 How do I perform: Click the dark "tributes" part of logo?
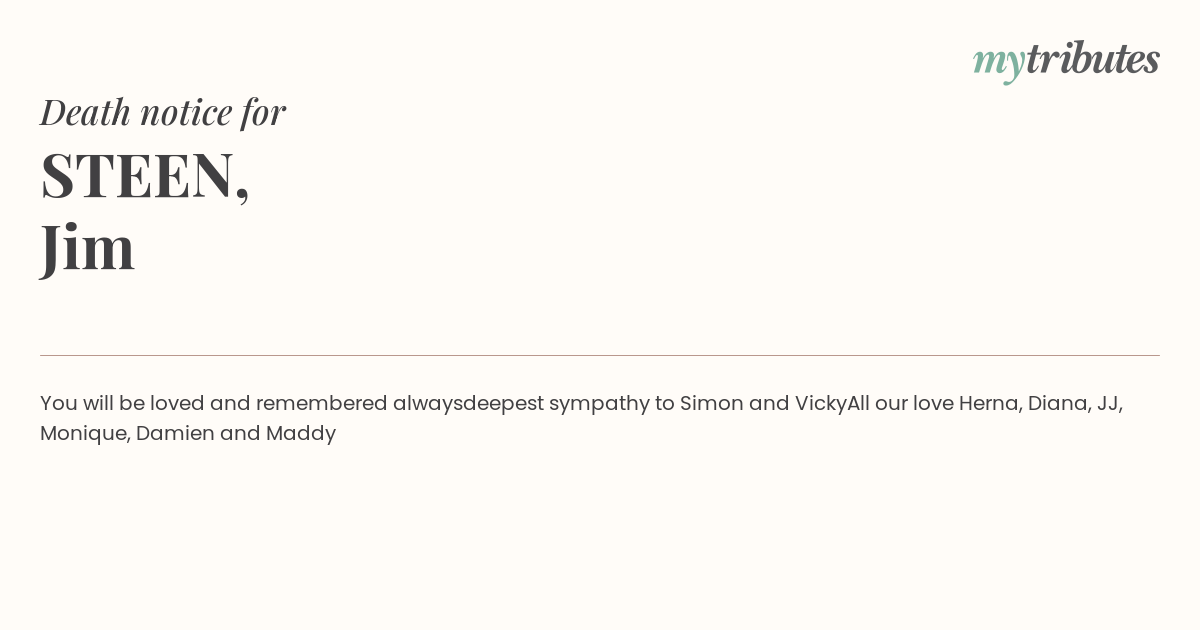pos(1093,58)
